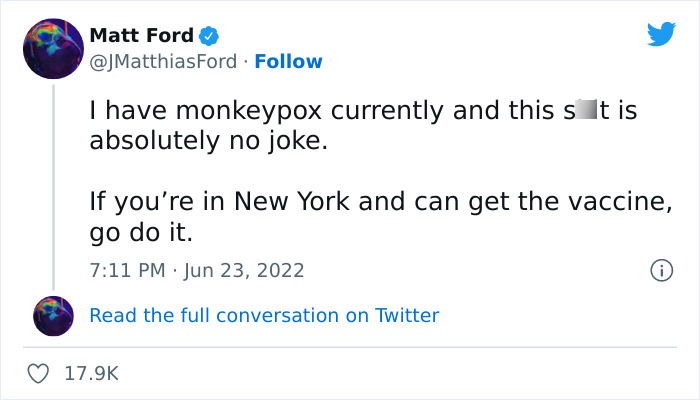Click Matt Ford's large profile avatar
The width and height of the screenshot is (700, 400).
pos(53,48)
